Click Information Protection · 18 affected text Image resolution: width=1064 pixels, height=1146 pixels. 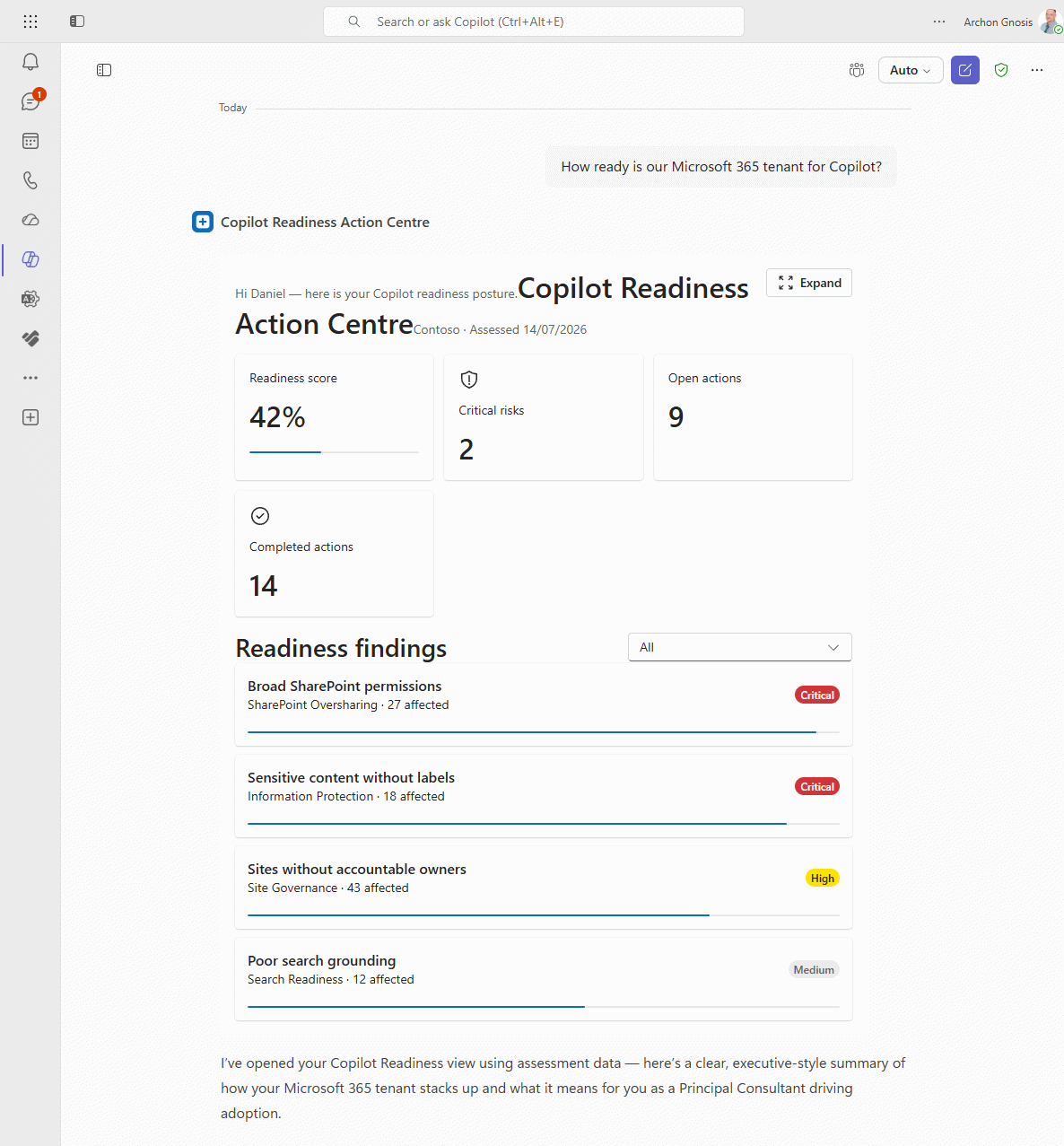click(x=346, y=797)
